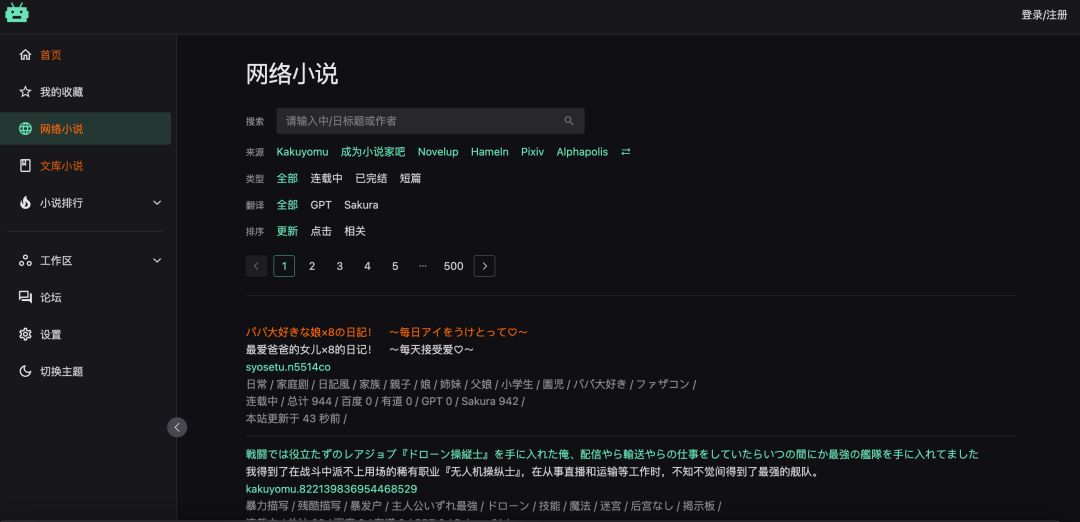
Task: Go to page 5
Action: click(x=395, y=266)
